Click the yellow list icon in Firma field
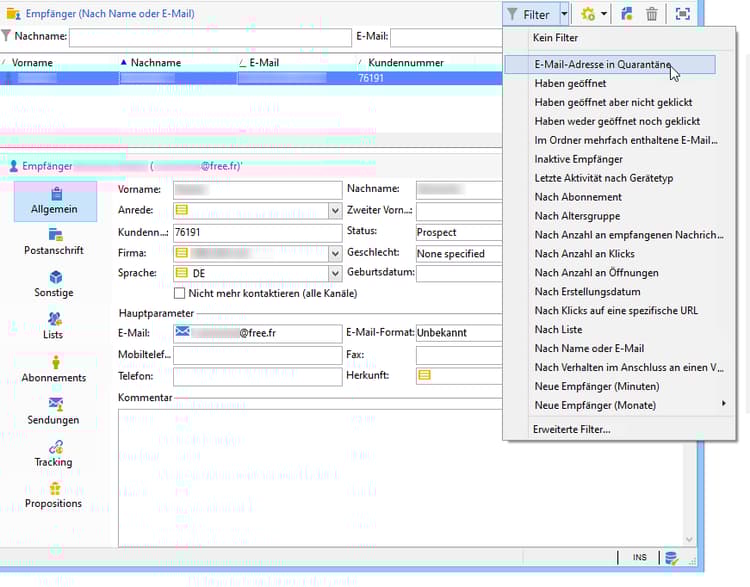This screenshot has width=750, height=587. [181, 252]
